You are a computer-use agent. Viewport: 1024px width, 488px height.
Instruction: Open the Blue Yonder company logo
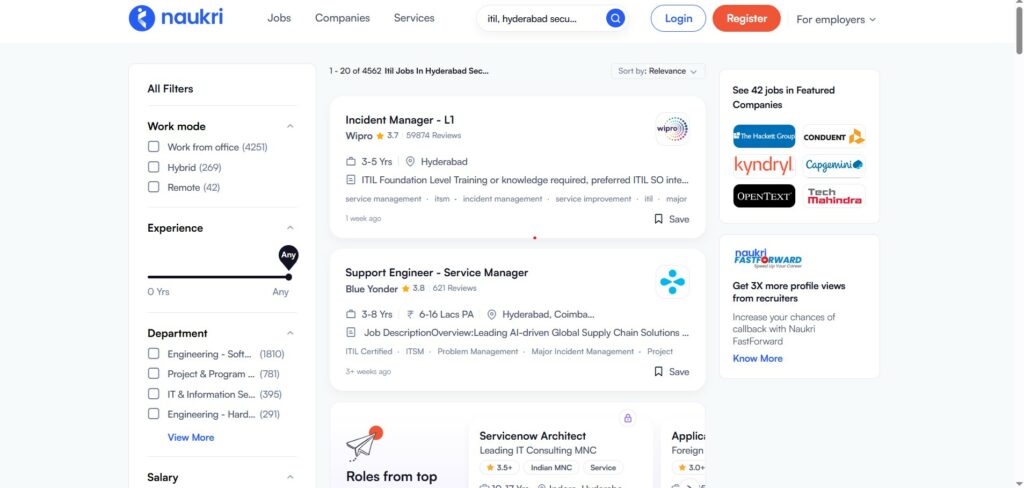click(x=672, y=282)
